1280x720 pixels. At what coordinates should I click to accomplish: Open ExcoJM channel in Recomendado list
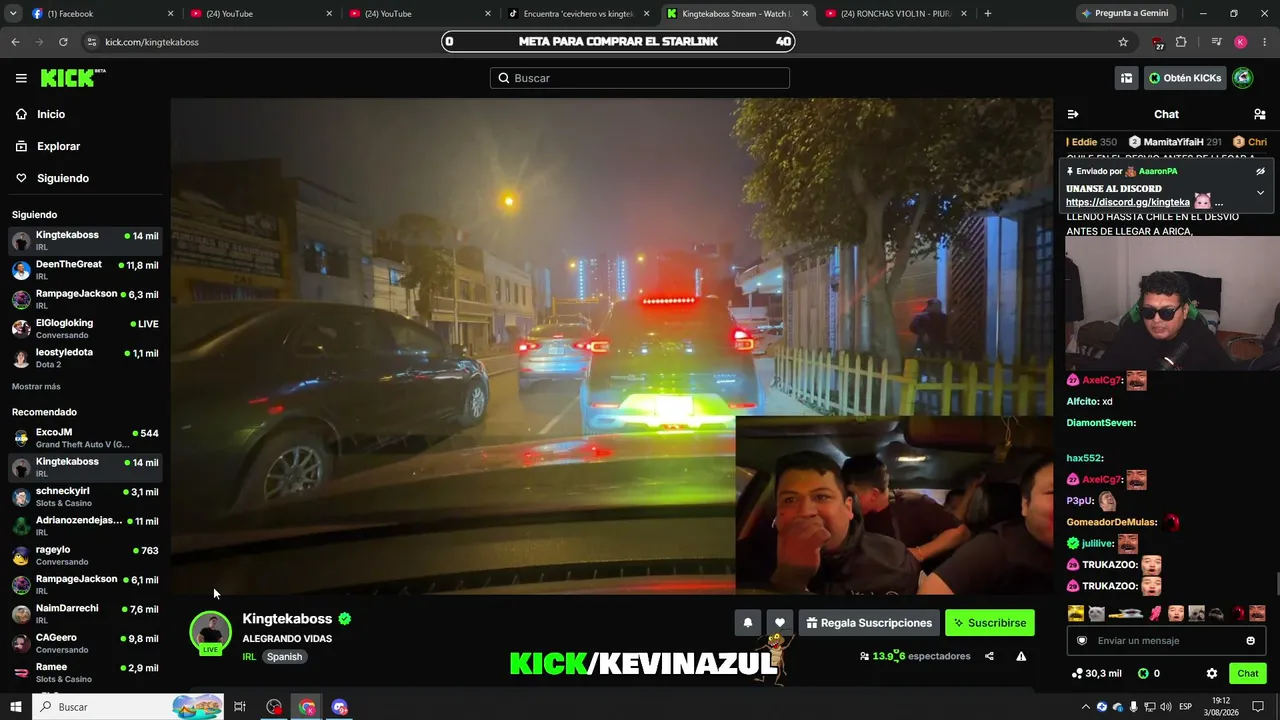click(x=85, y=438)
